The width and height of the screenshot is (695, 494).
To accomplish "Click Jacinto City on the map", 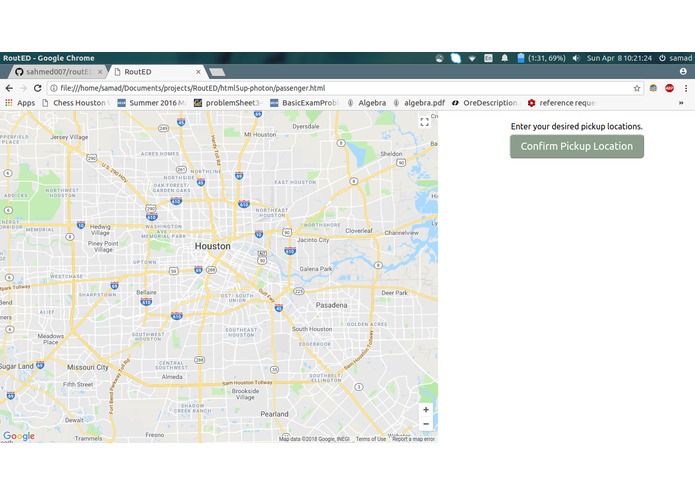I will click(x=313, y=240).
